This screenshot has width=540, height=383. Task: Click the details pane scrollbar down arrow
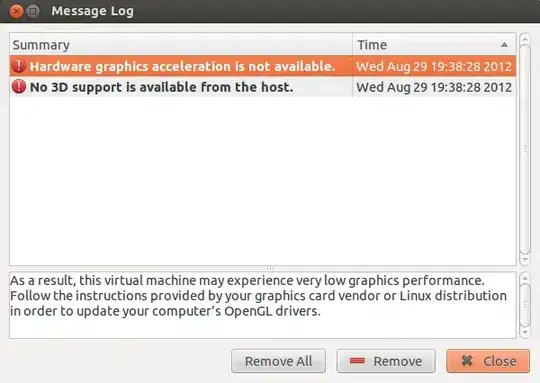pyautogui.click(x=525, y=332)
